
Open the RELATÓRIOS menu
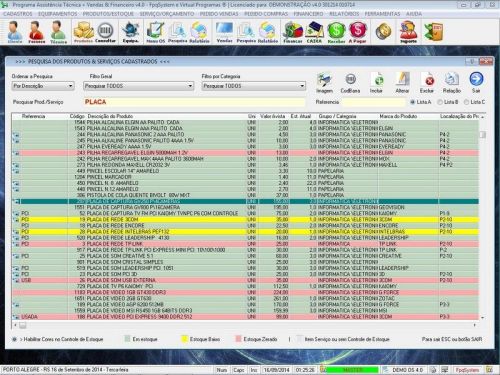[344, 14]
